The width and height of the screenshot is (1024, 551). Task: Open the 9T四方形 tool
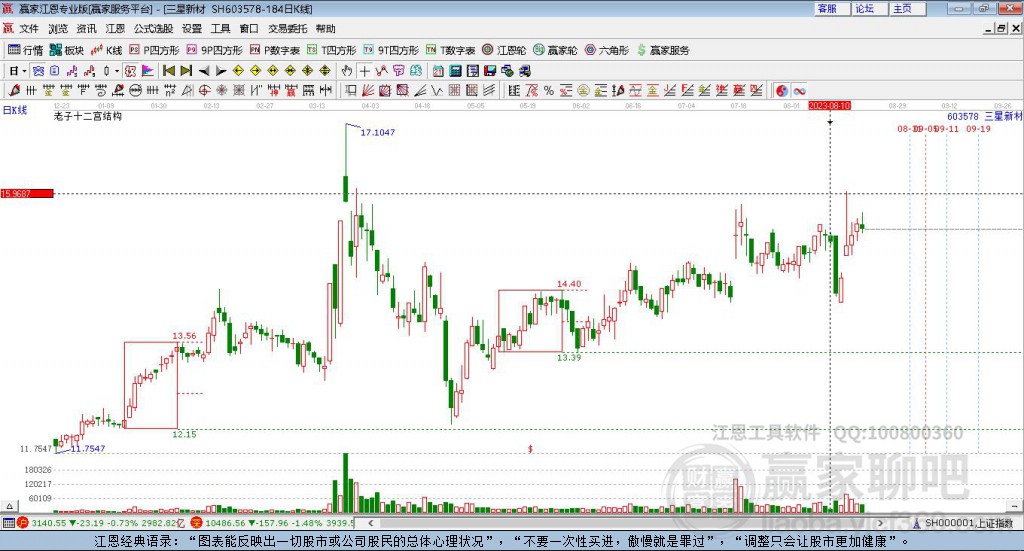tap(391, 50)
